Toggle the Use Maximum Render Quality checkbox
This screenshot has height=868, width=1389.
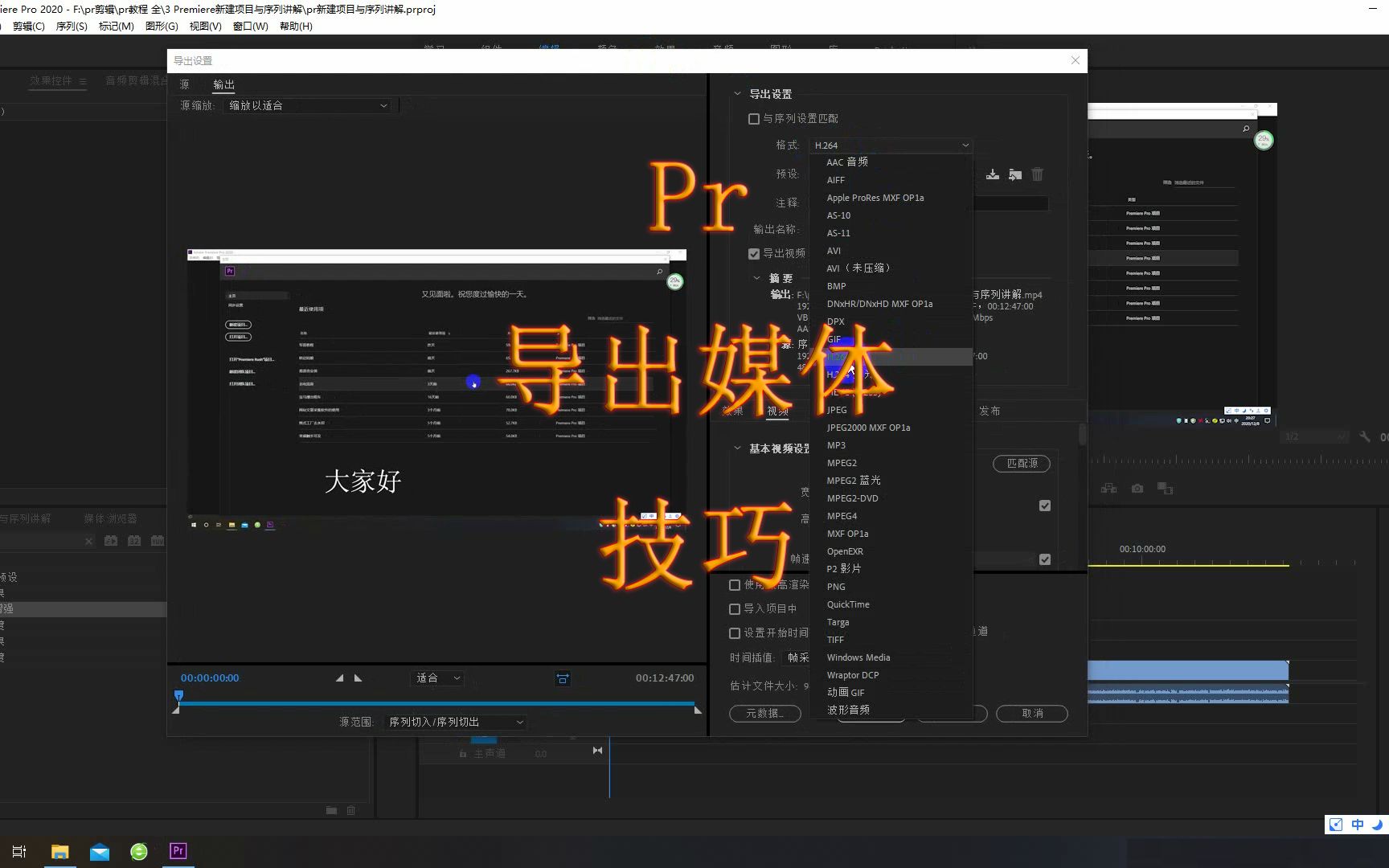tap(735, 585)
